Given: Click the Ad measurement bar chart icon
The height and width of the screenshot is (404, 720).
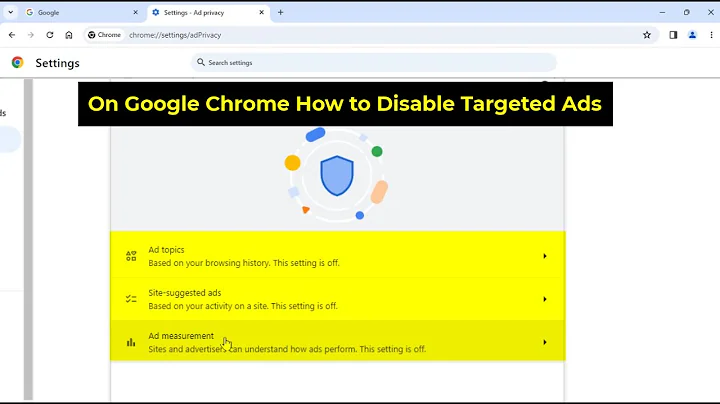Looking at the screenshot, I should [131, 342].
